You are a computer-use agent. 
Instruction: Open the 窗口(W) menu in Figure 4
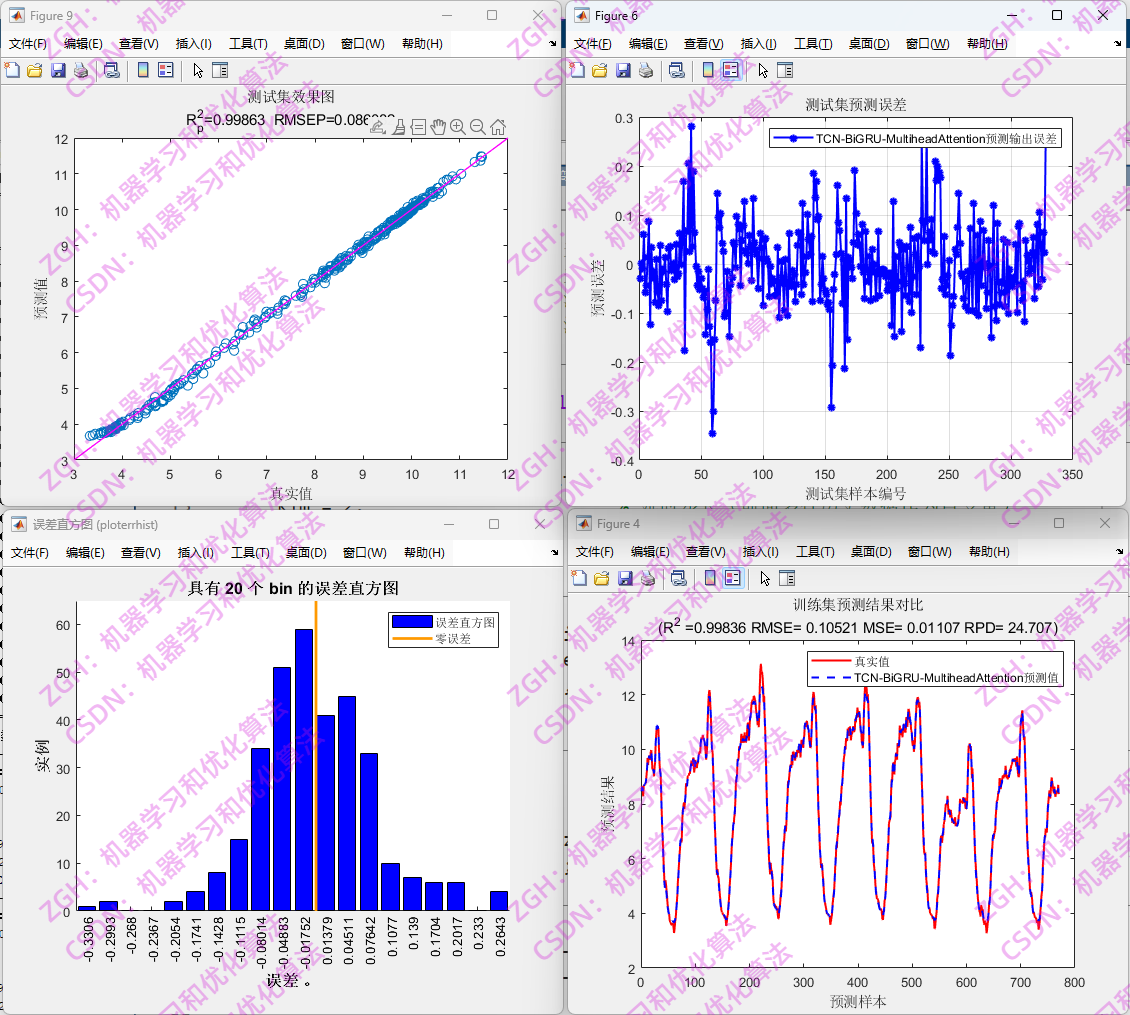point(930,552)
